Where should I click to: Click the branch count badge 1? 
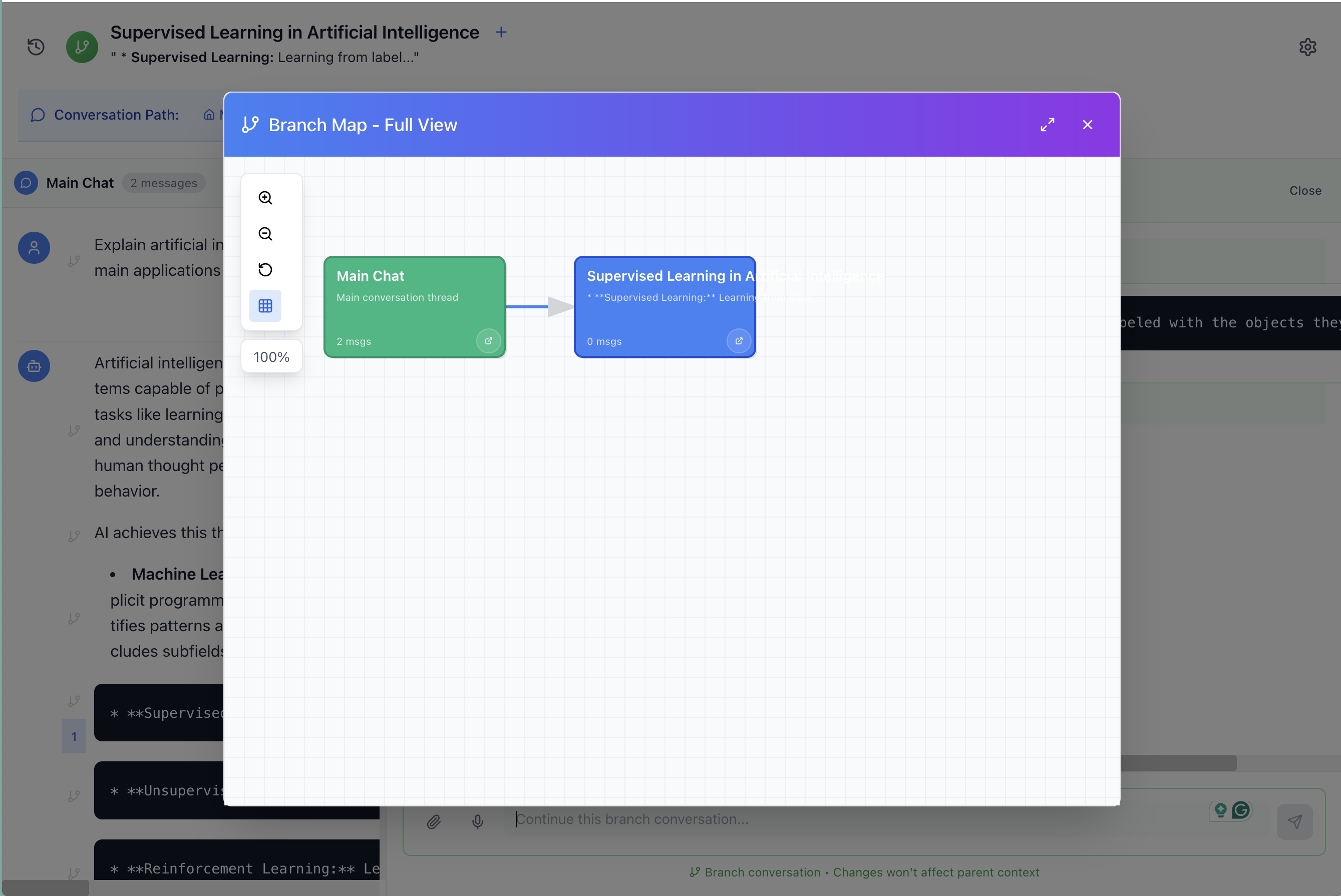(x=74, y=736)
